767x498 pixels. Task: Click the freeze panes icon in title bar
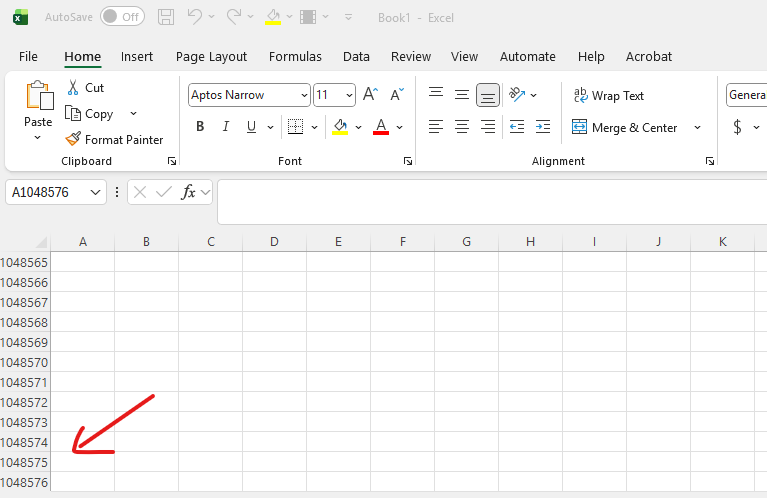308,17
